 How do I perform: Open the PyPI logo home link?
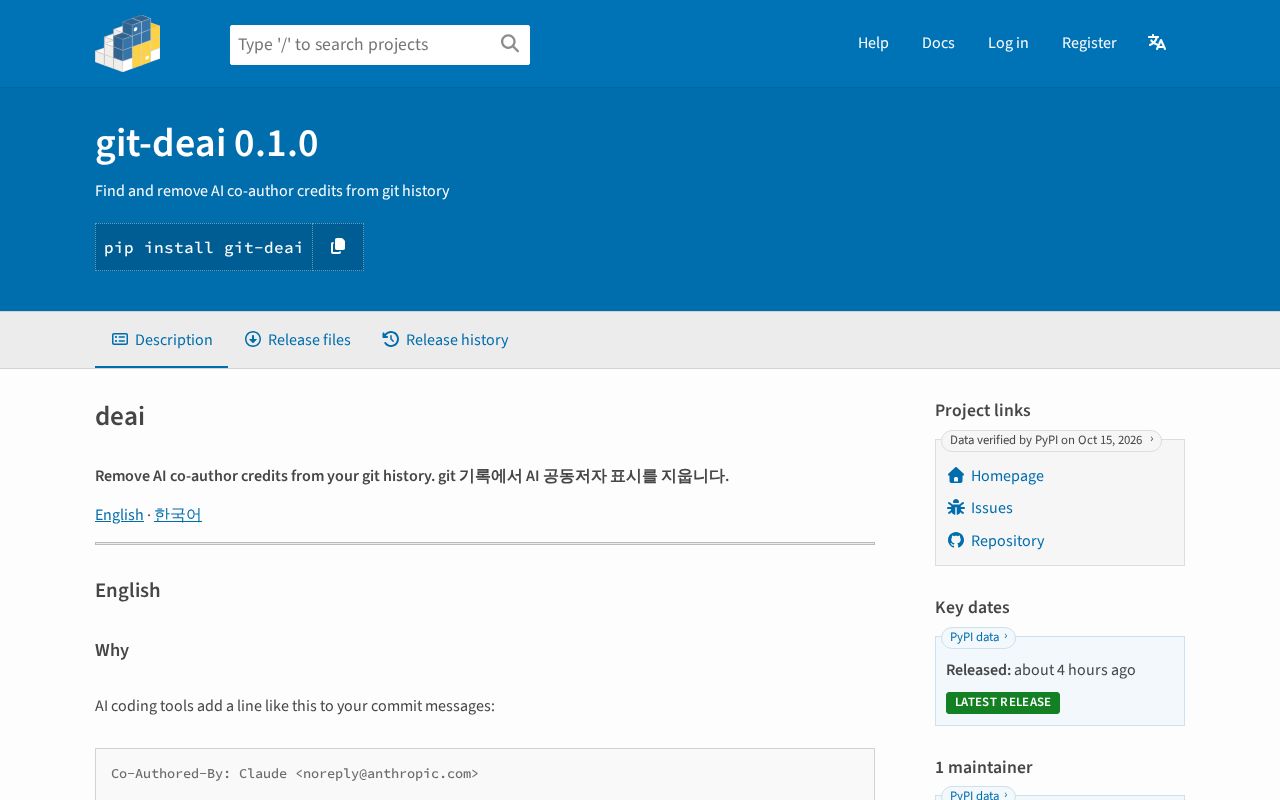[127, 43]
